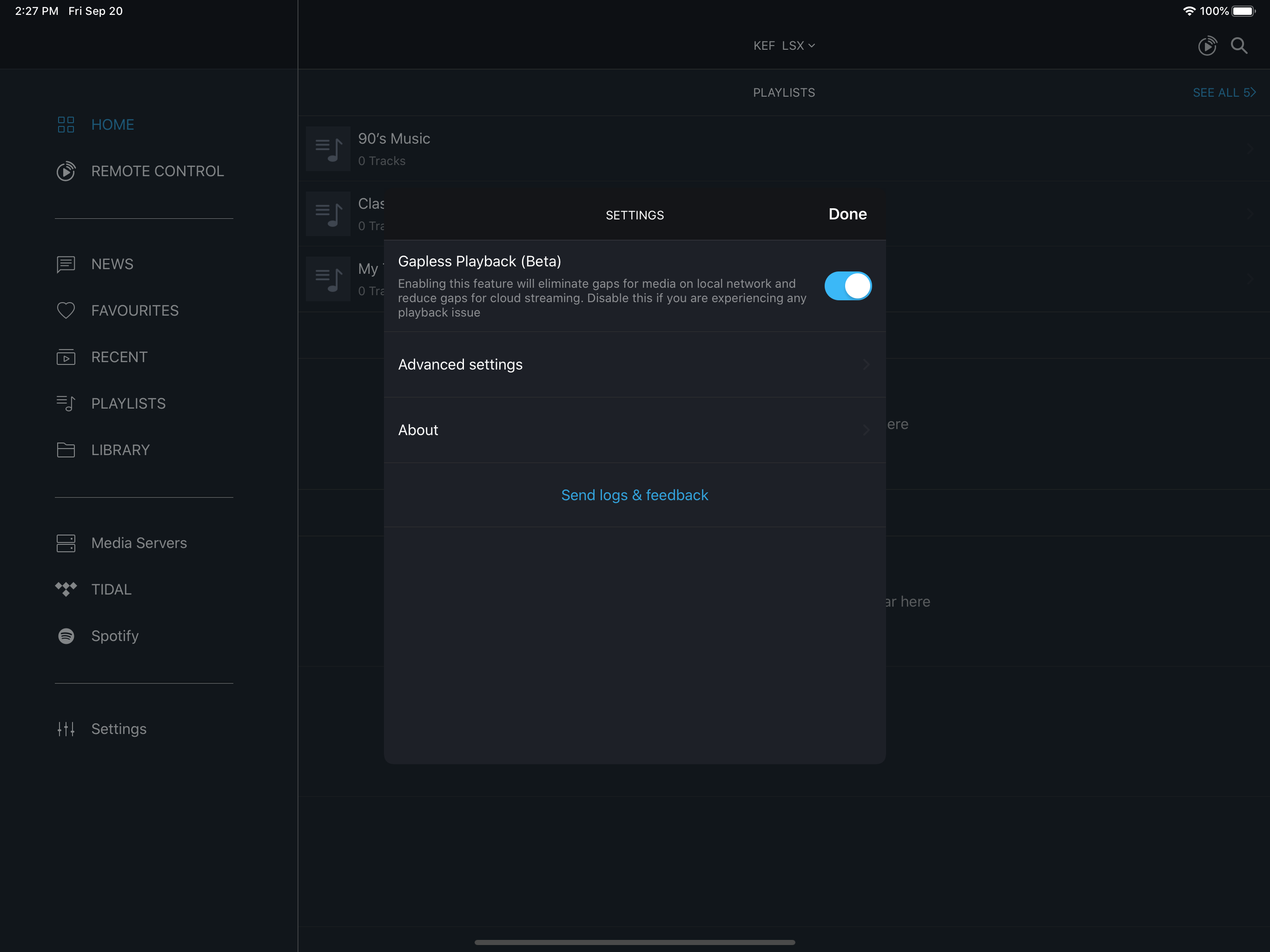The height and width of the screenshot is (952, 1270).
Task: Show all playlists via SEE ALL 5
Action: pyautogui.click(x=1224, y=93)
